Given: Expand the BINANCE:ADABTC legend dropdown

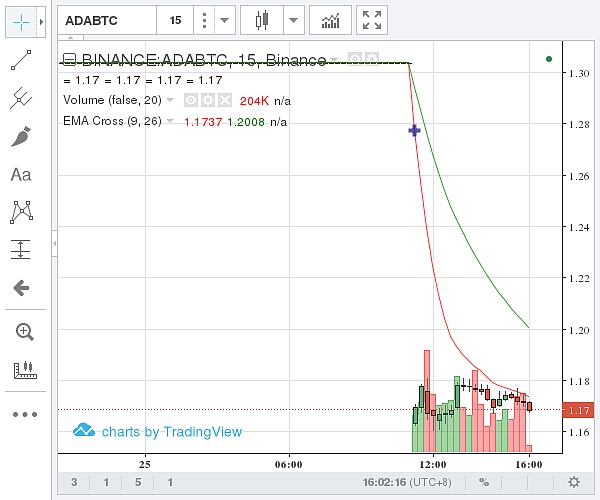Looking at the screenshot, I should coord(334,60).
